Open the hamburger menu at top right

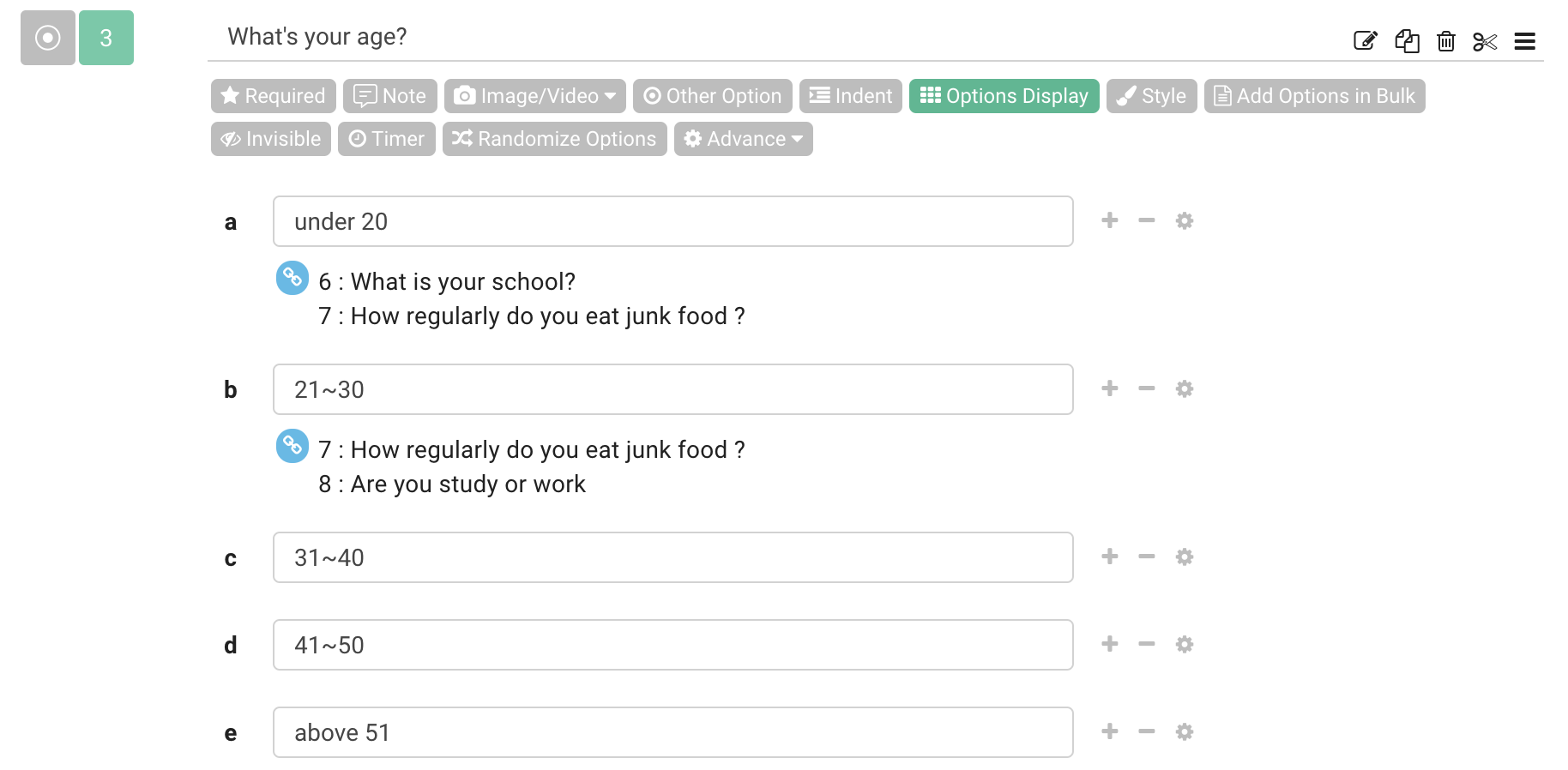click(1526, 40)
